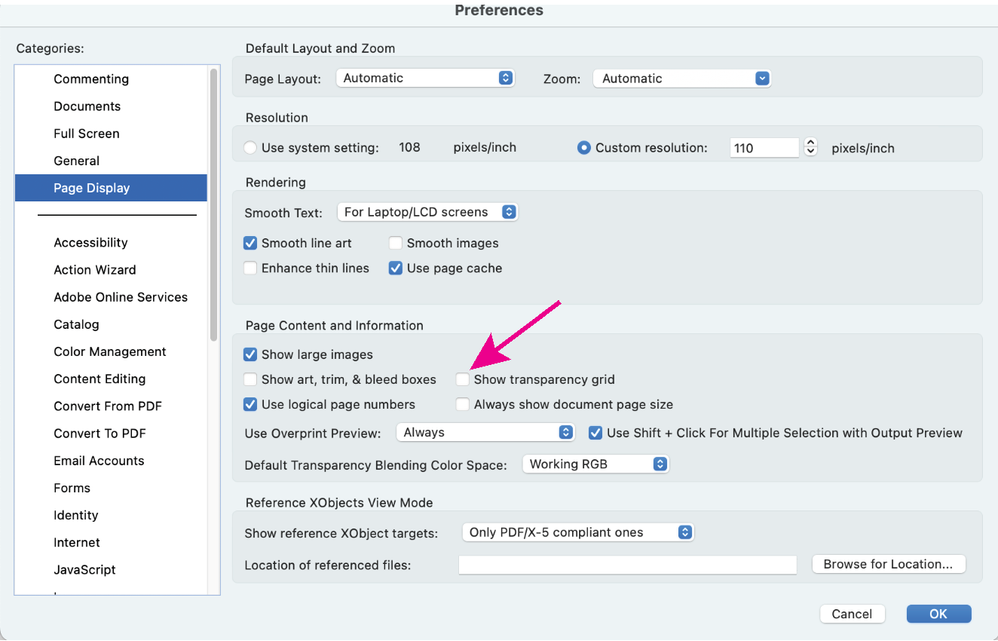Select the Commenting category

coord(91,78)
